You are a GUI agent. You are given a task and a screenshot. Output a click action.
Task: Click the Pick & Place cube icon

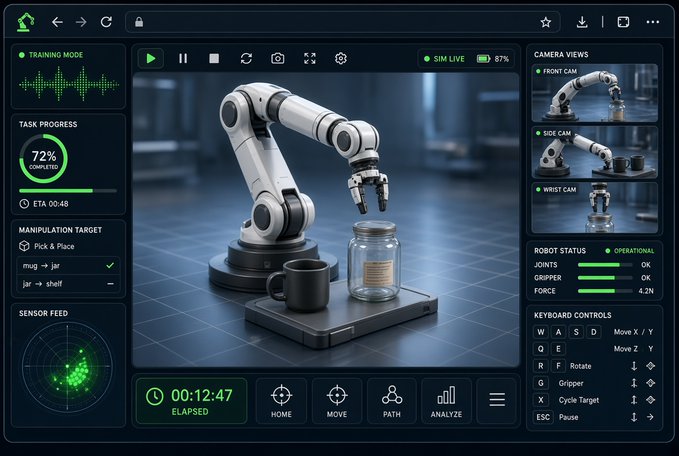pos(24,246)
